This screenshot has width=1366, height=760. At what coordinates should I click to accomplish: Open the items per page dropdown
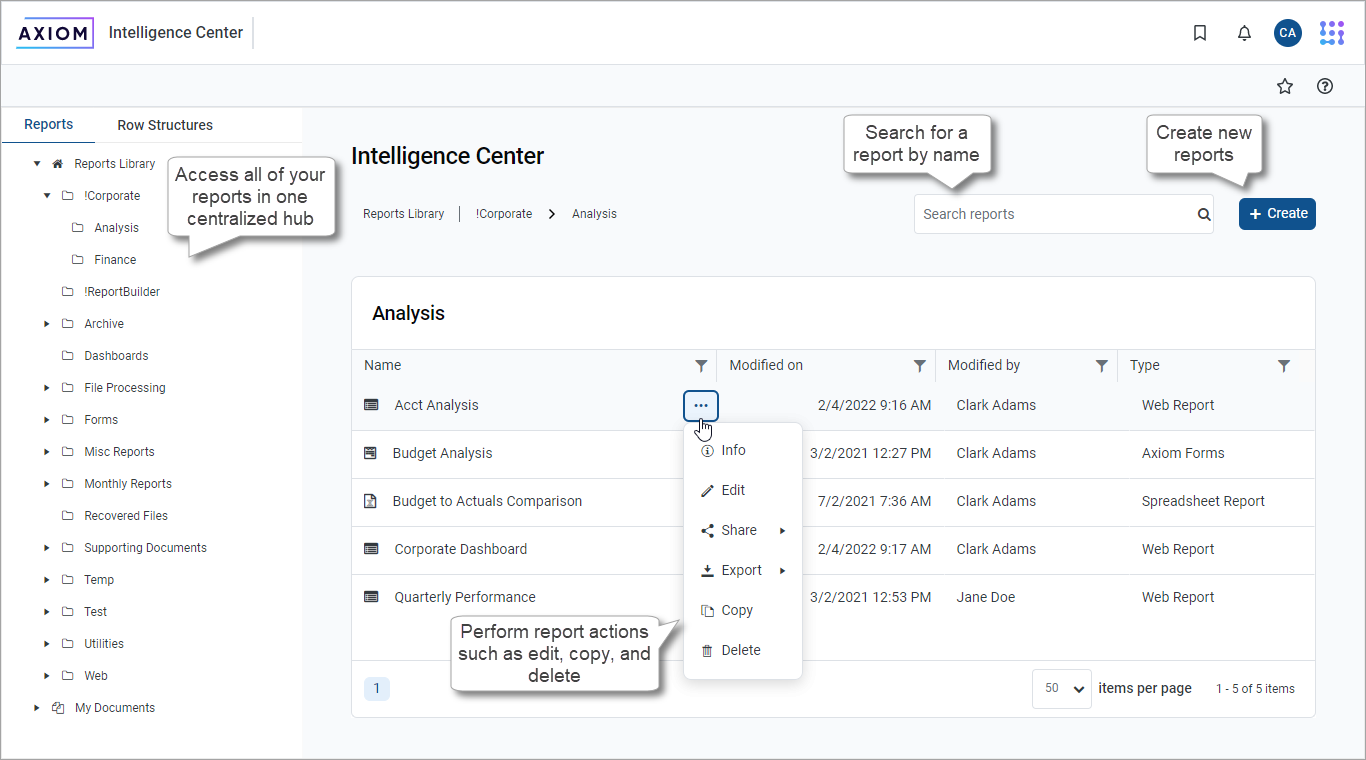[1061, 689]
